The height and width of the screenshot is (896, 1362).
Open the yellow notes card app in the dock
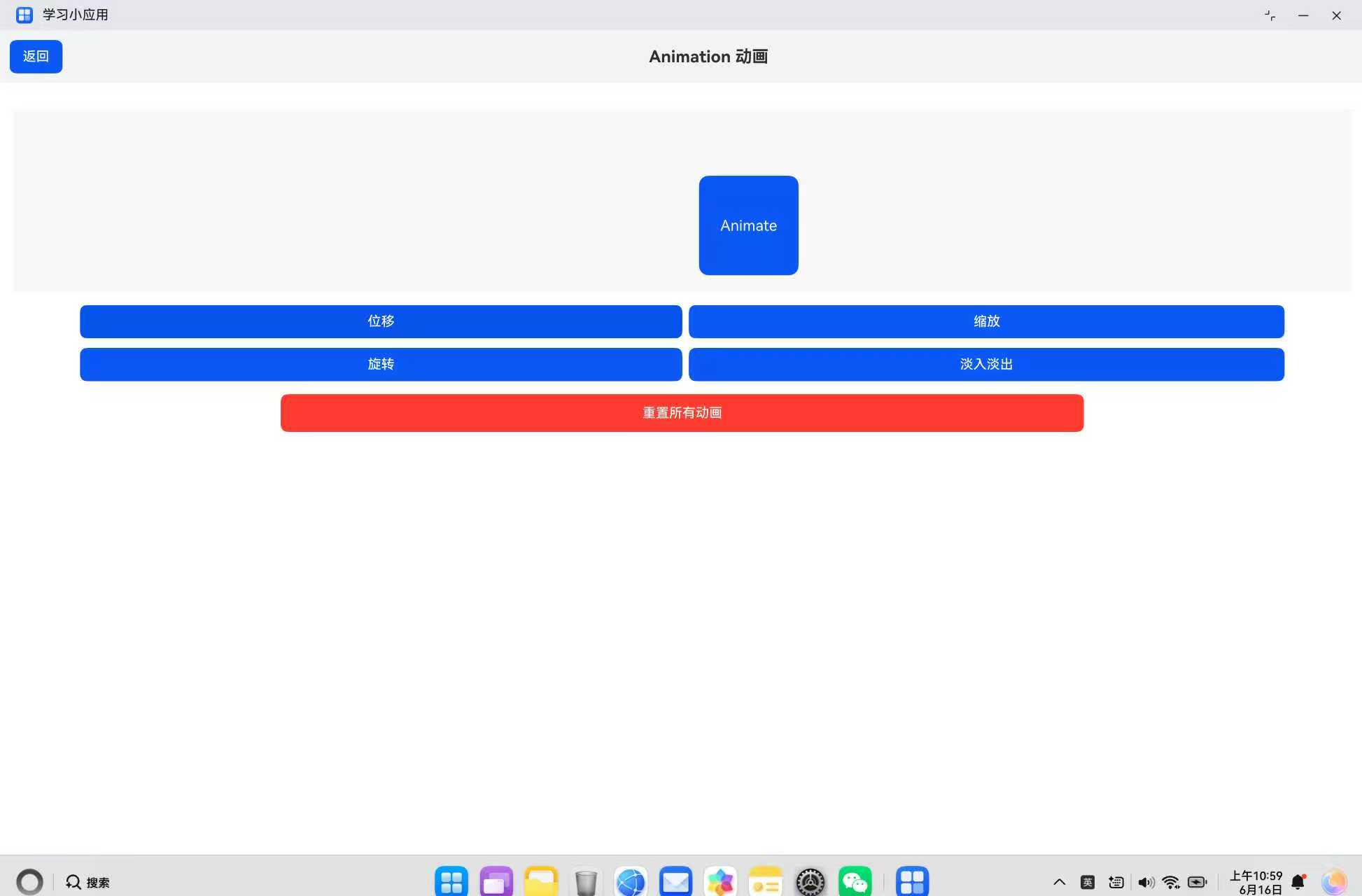(x=765, y=882)
